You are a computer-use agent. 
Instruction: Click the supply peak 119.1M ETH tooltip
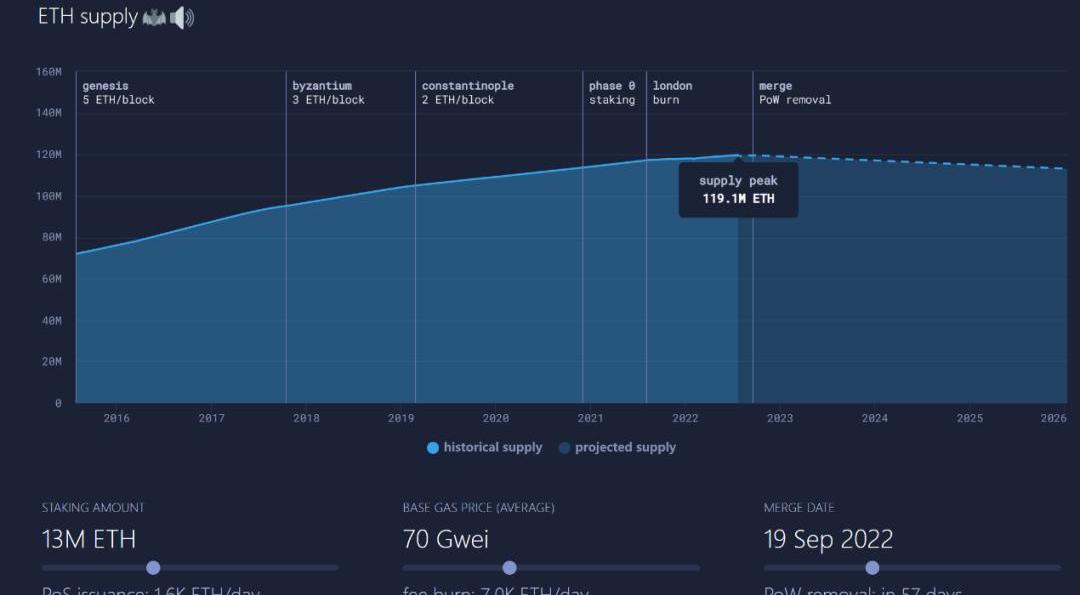click(738, 190)
